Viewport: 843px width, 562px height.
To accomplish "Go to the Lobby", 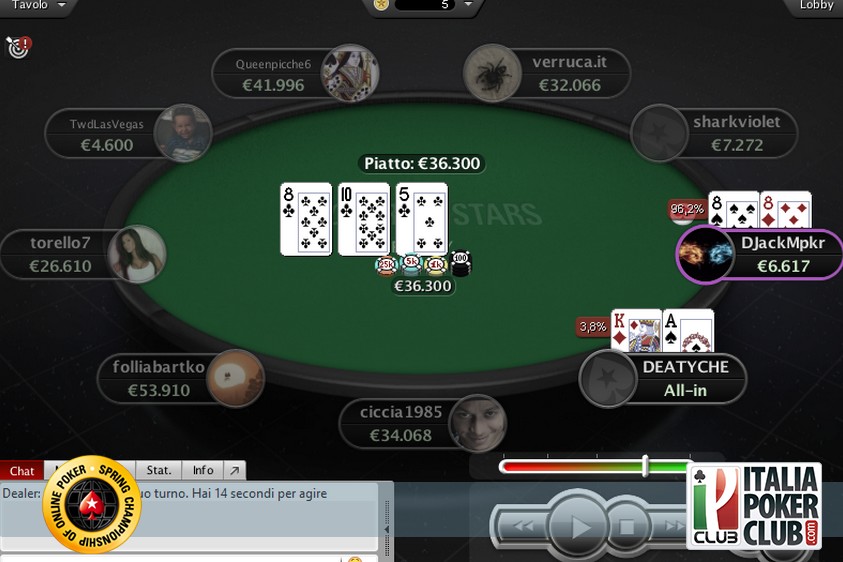I will [816, 5].
